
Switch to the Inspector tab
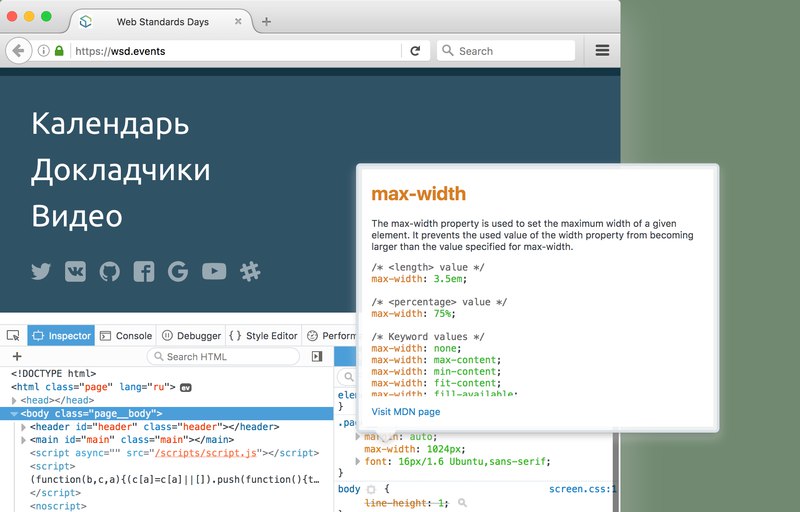[61, 336]
